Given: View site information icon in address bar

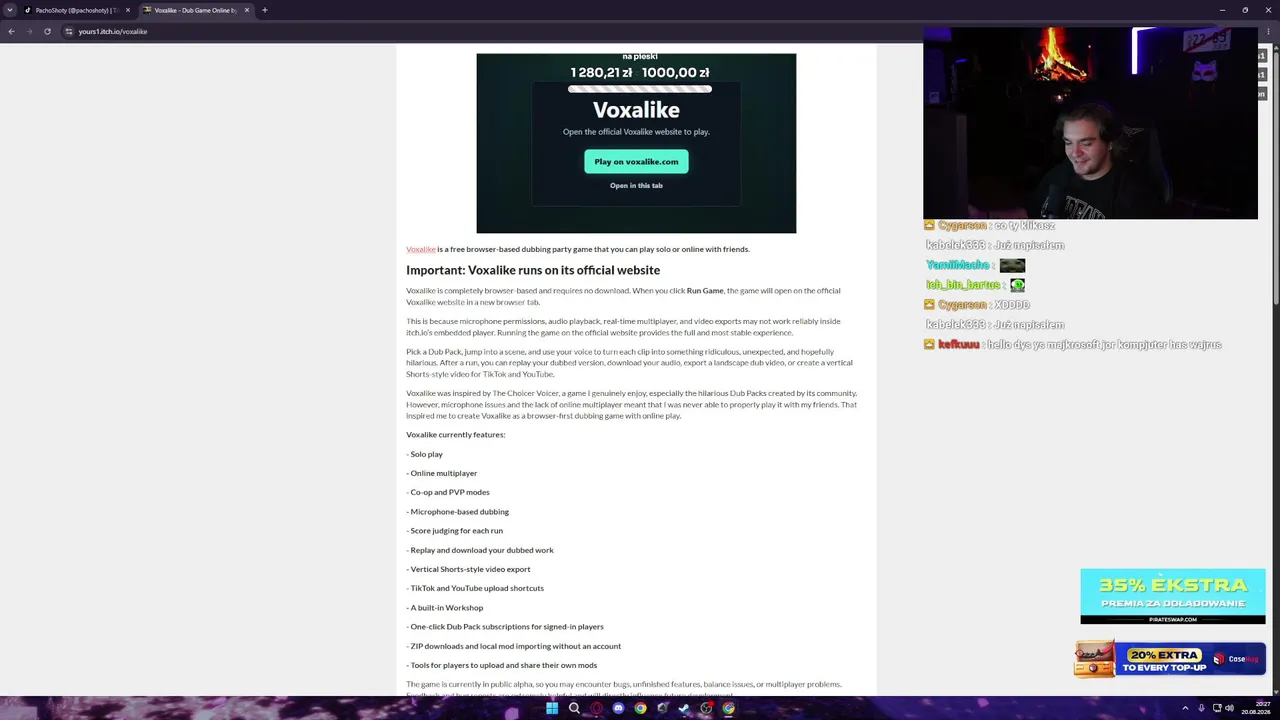Looking at the screenshot, I should tap(69, 31).
